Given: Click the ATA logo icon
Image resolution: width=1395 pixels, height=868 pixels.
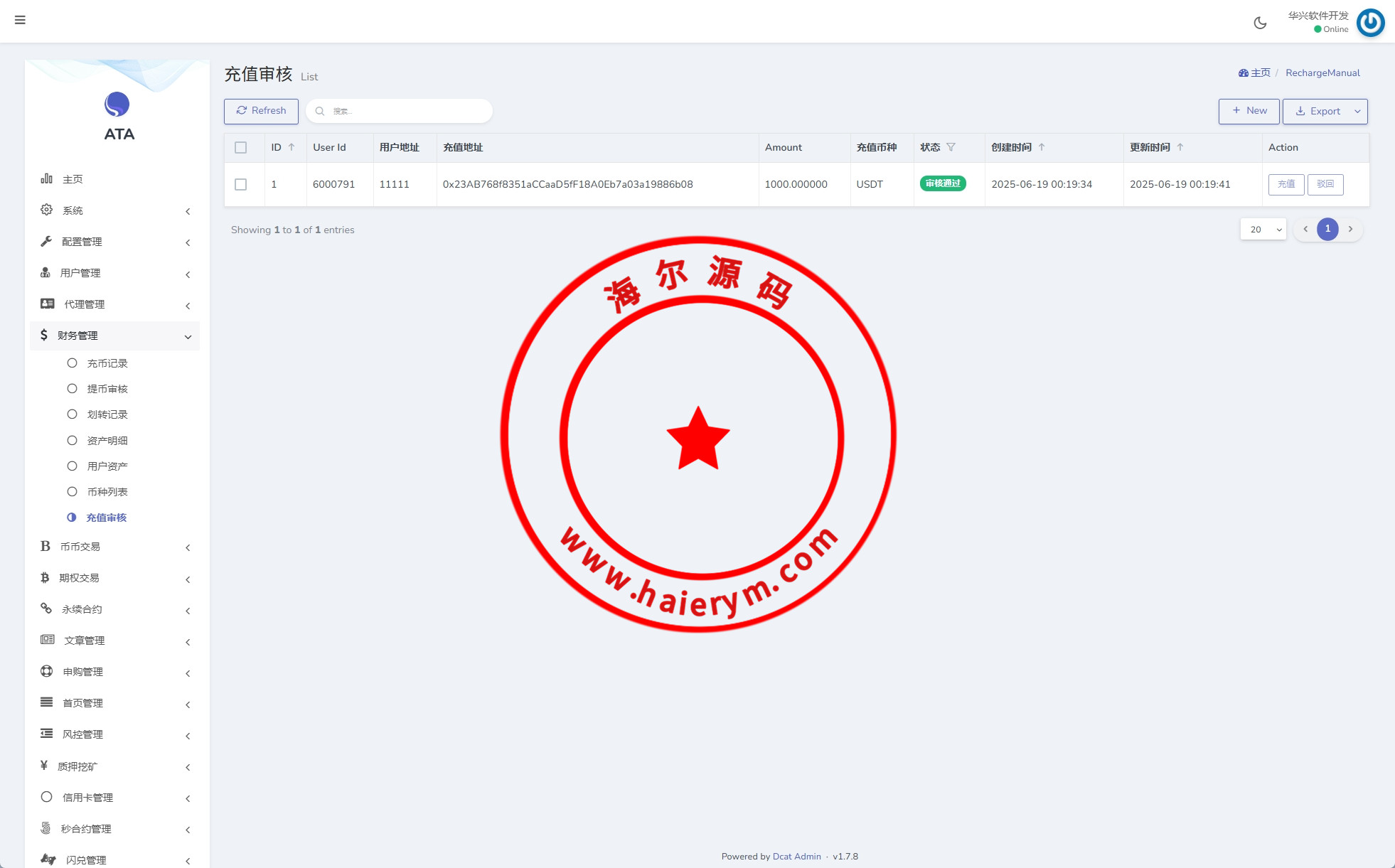Looking at the screenshot, I should click(x=117, y=105).
